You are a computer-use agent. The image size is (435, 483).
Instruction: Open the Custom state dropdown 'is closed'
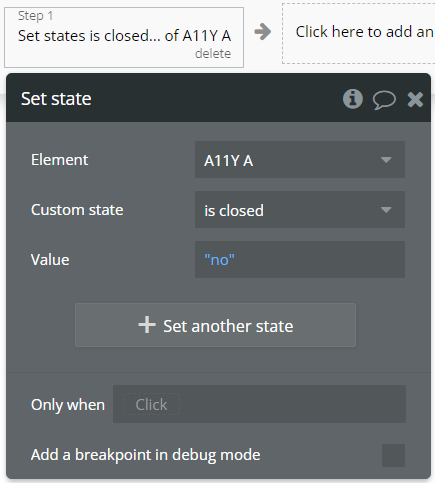[300, 210]
